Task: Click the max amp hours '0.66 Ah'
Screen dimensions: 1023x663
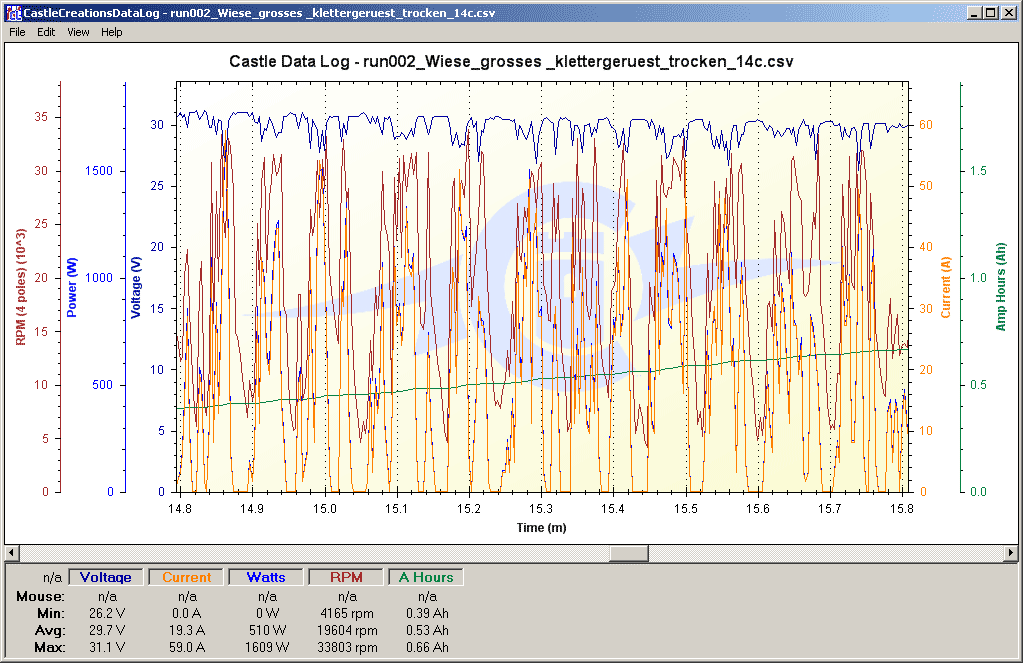Action: (x=427, y=647)
